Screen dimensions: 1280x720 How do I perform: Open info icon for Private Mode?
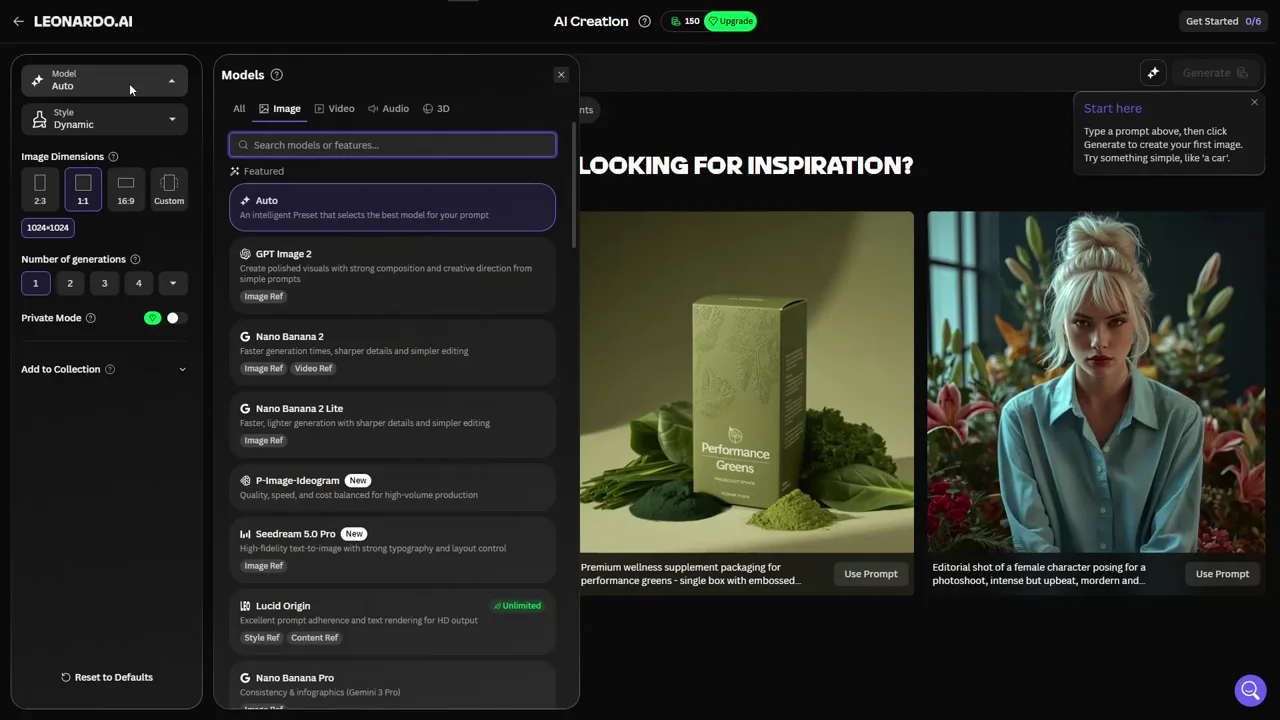pos(90,318)
